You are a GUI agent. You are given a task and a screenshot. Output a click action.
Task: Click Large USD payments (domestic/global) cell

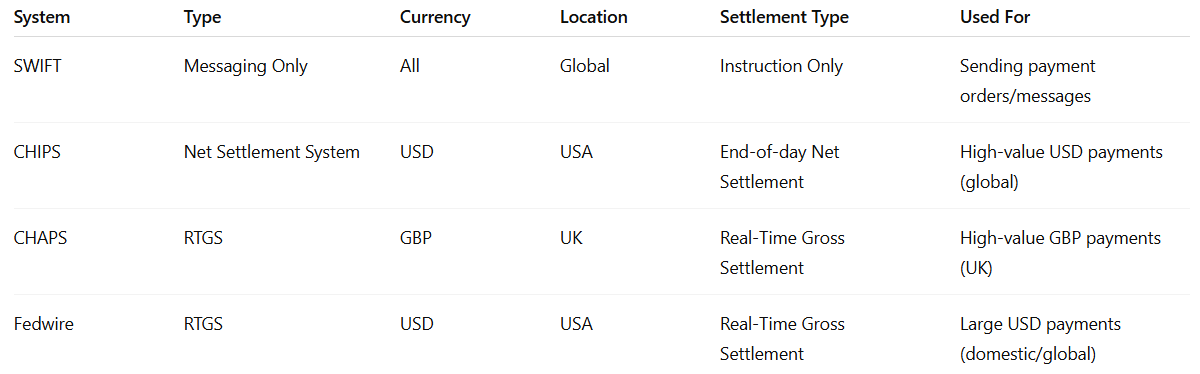pos(1040,339)
